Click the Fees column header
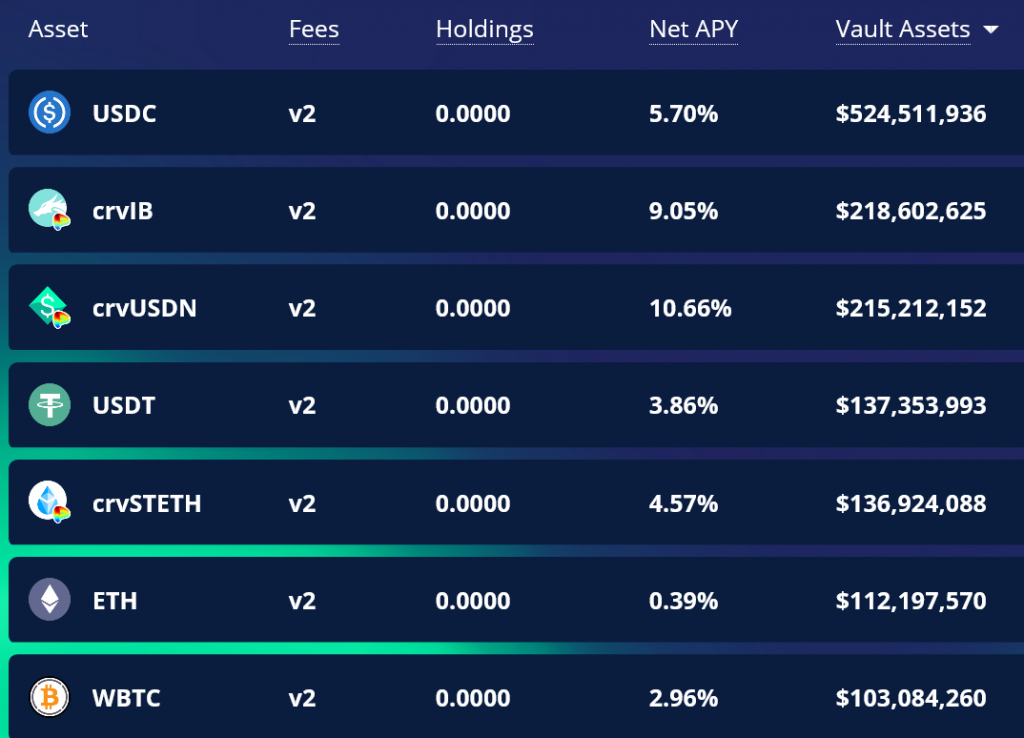1024x738 pixels. [x=314, y=29]
